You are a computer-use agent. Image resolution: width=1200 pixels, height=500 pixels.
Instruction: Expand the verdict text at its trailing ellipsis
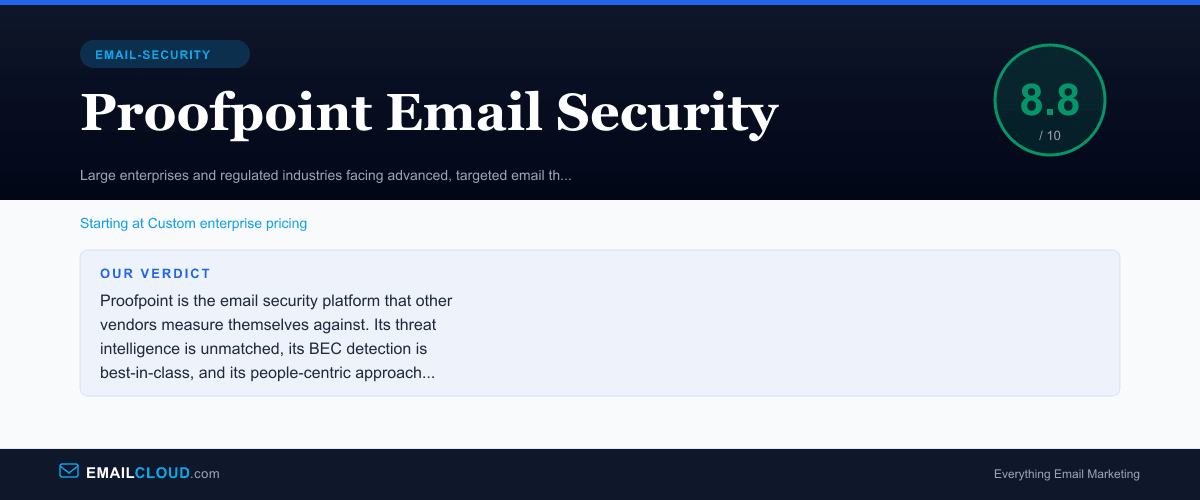pos(428,373)
